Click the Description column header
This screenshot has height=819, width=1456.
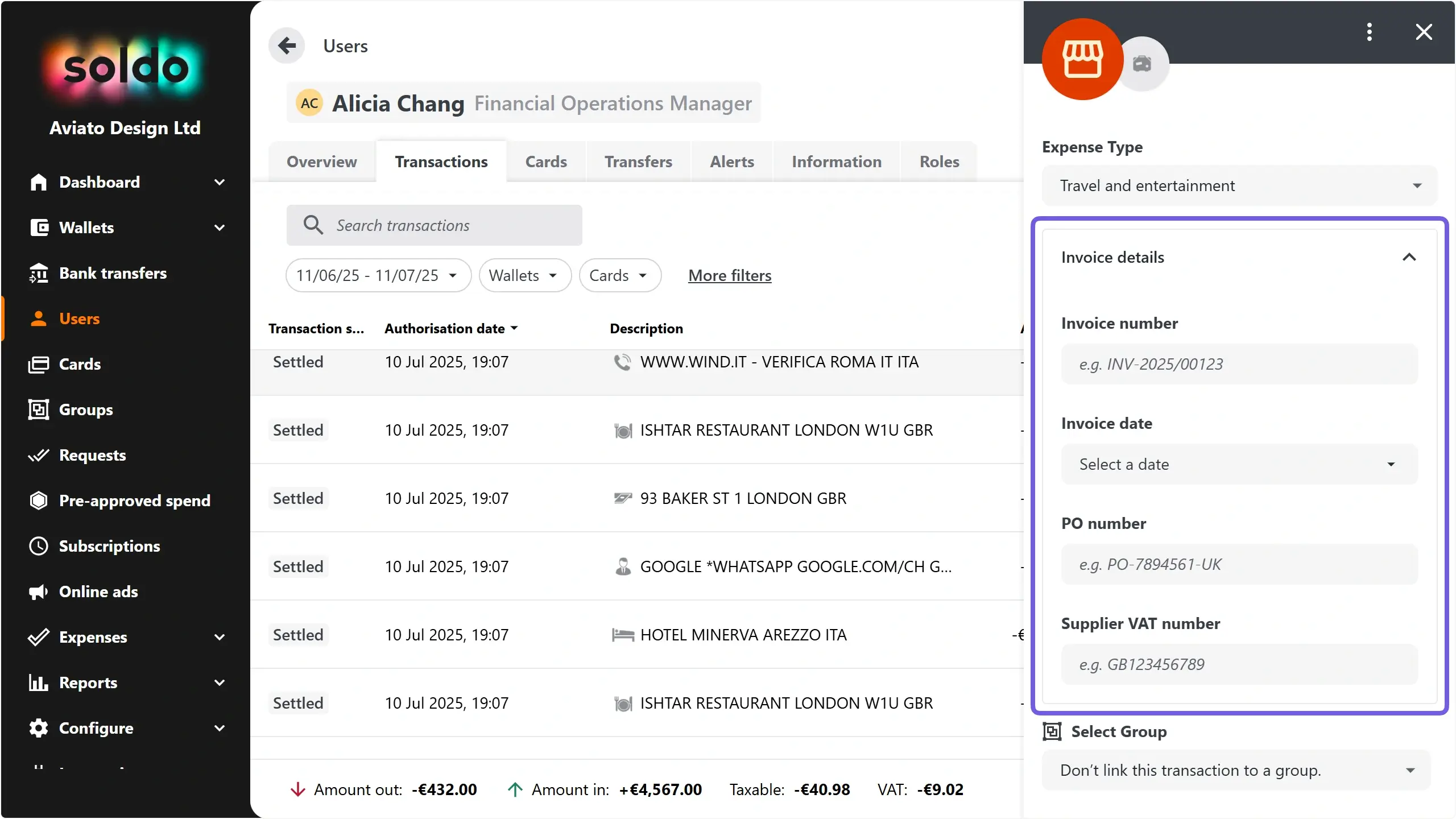pyautogui.click(x=646, y=328)
